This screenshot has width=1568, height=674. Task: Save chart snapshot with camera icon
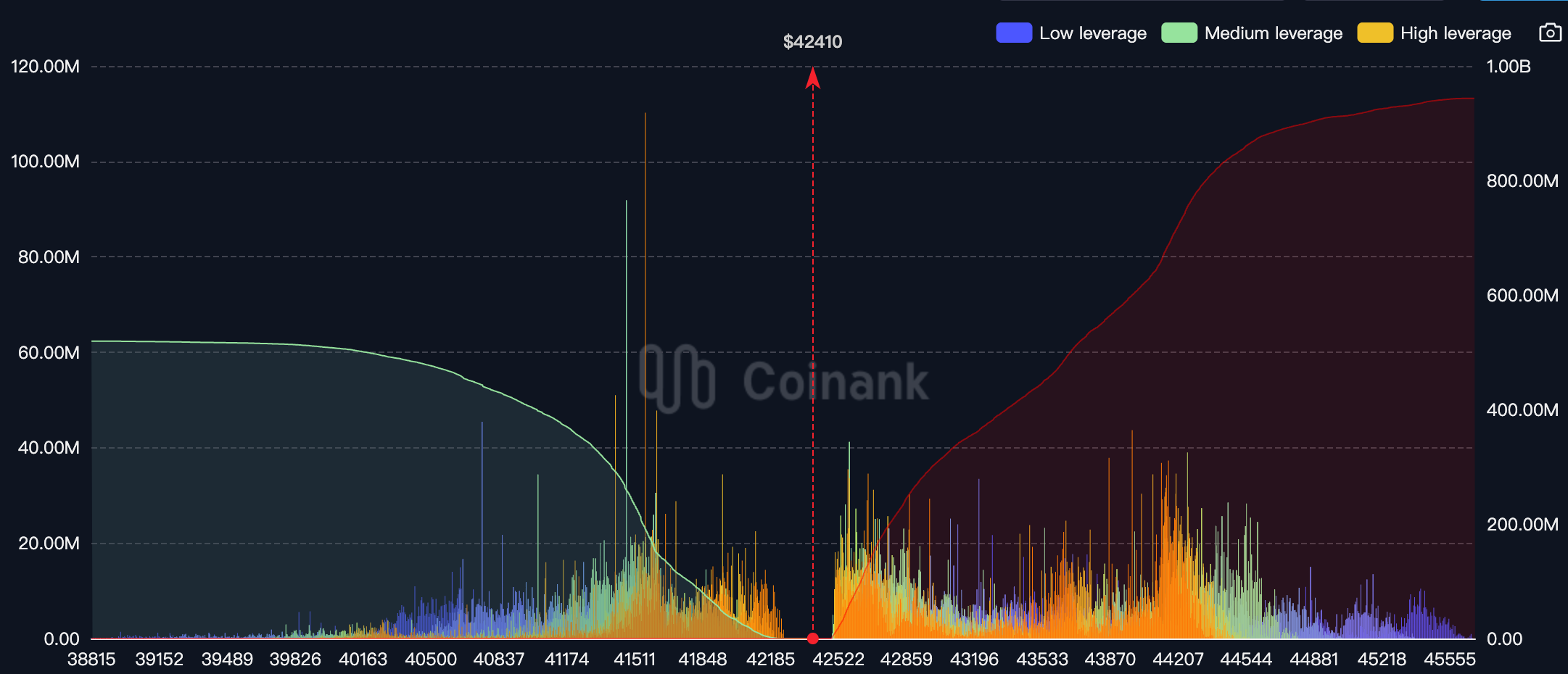[x=1550, y=33]
